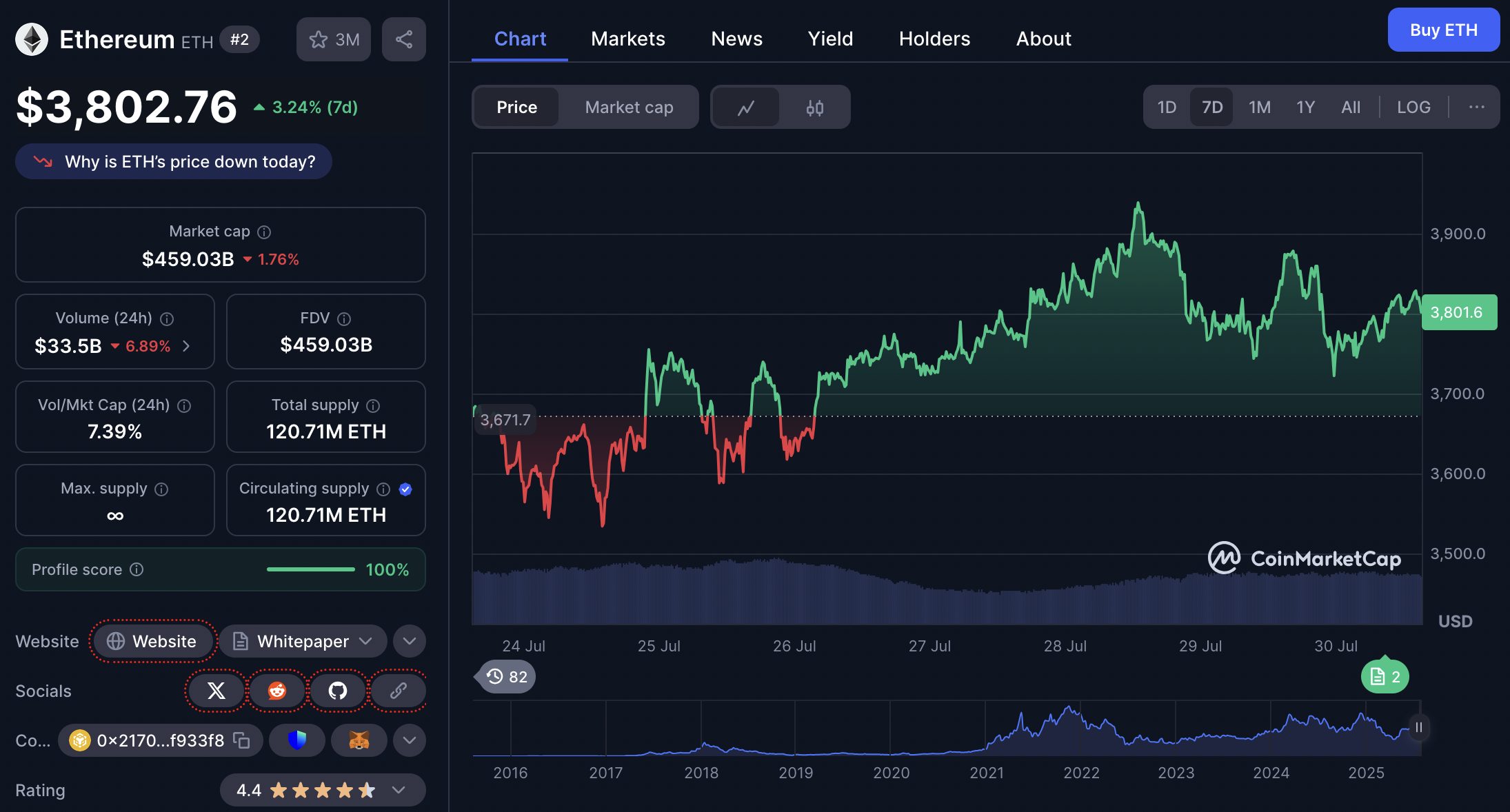Click 2021 on the overview timeline
Screen dimensions: 1510x812
[x=987, y=773]
